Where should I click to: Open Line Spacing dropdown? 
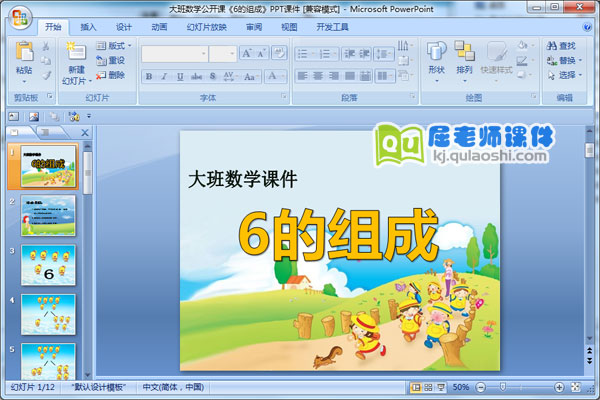pyautogui.click(x=384, y=54)
